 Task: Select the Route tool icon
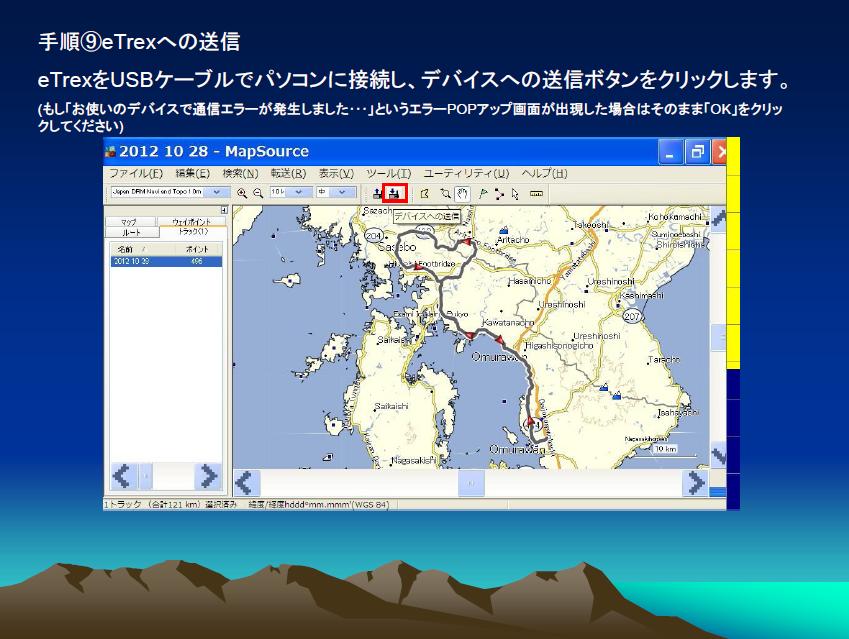[x=499, y=193]
